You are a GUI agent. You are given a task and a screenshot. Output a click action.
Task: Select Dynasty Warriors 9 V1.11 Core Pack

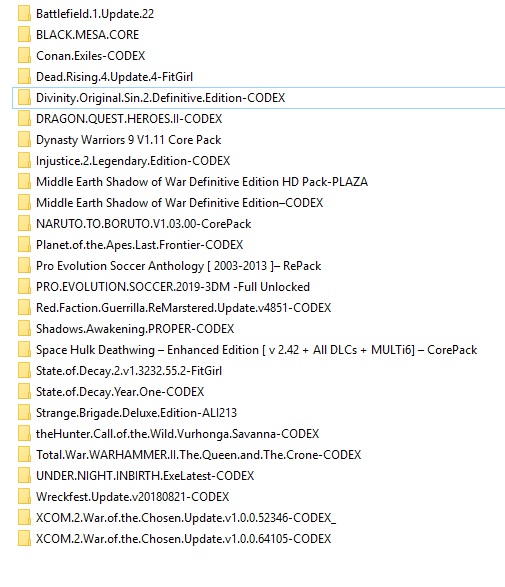(128, 140)
